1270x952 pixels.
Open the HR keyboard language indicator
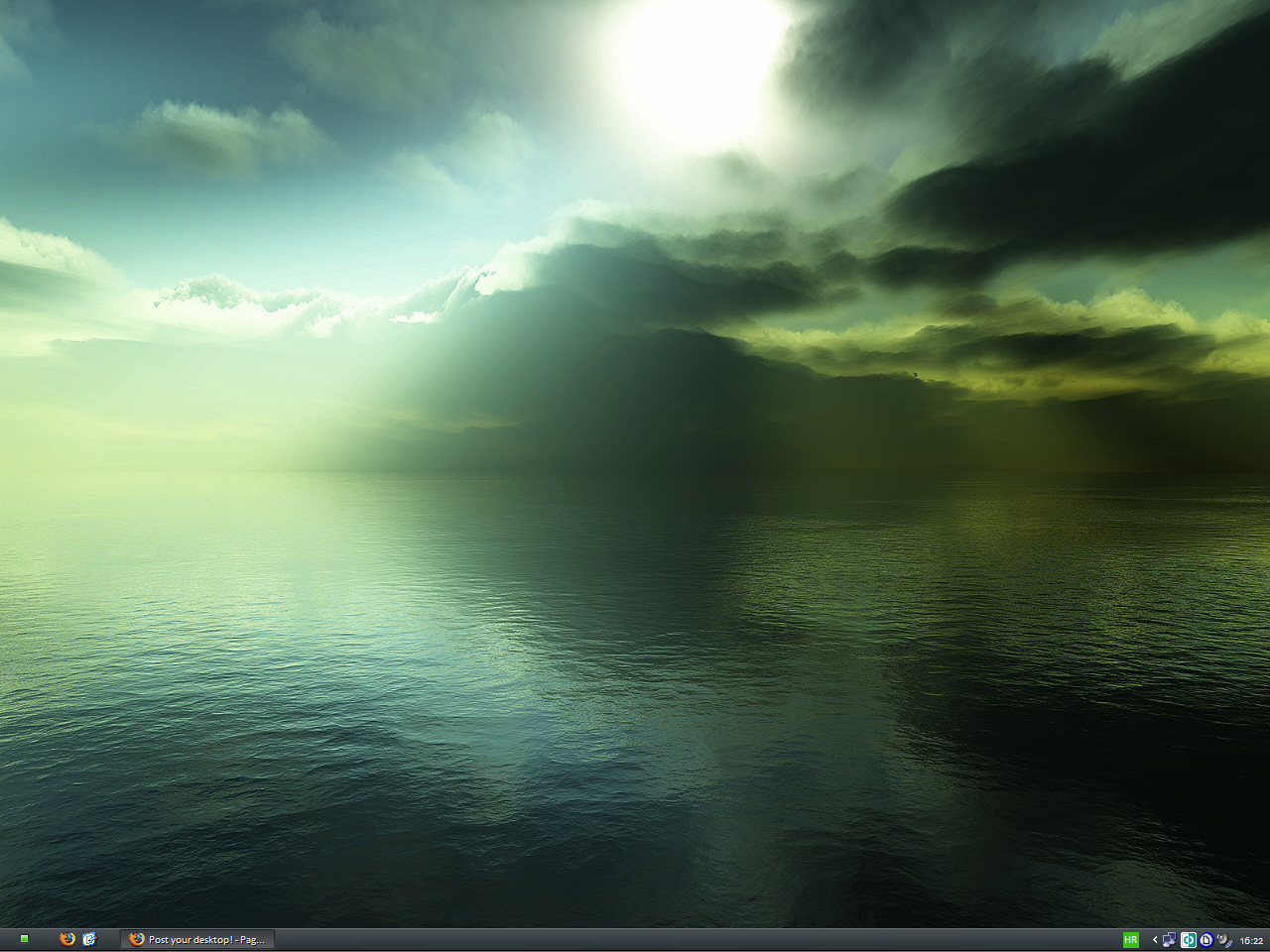(x=1130, y=940)
